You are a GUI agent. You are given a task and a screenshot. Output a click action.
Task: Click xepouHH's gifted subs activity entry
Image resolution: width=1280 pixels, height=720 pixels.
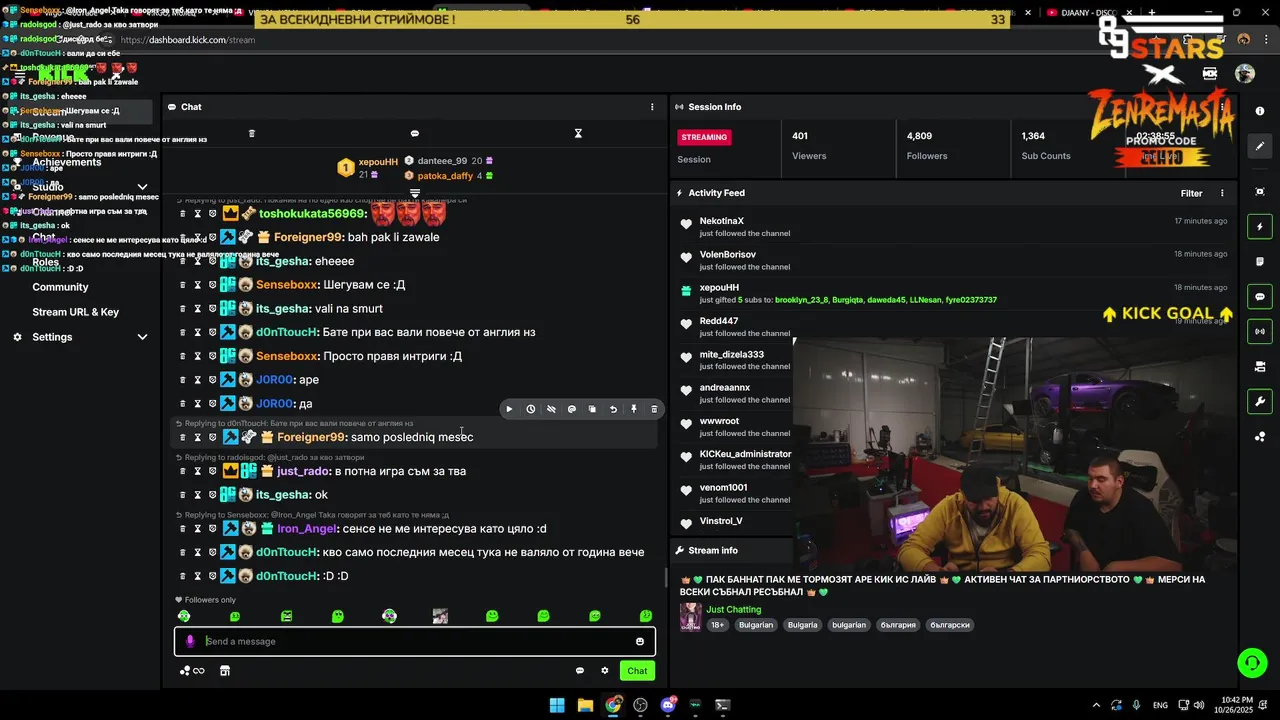pyautogui.click(x=953, y=293)
